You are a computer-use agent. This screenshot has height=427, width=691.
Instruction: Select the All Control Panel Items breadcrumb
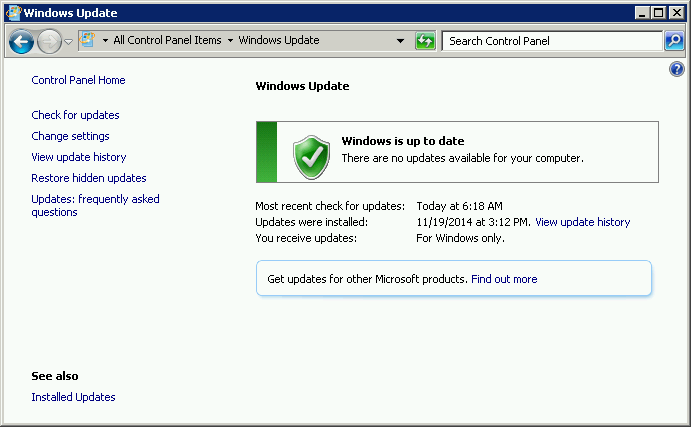(x=167, y=41)
